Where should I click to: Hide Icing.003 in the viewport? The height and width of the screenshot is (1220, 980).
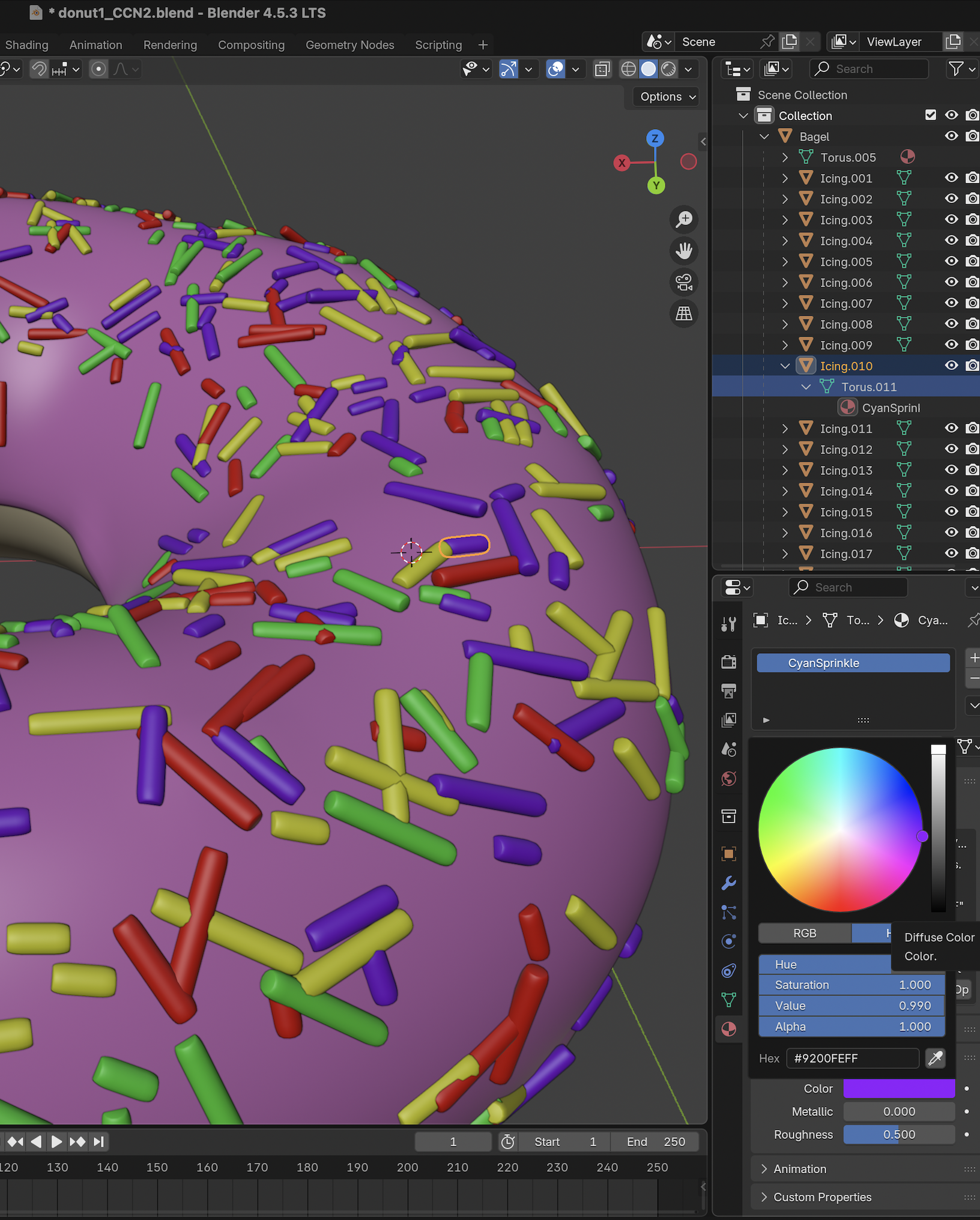click(951, 220)
